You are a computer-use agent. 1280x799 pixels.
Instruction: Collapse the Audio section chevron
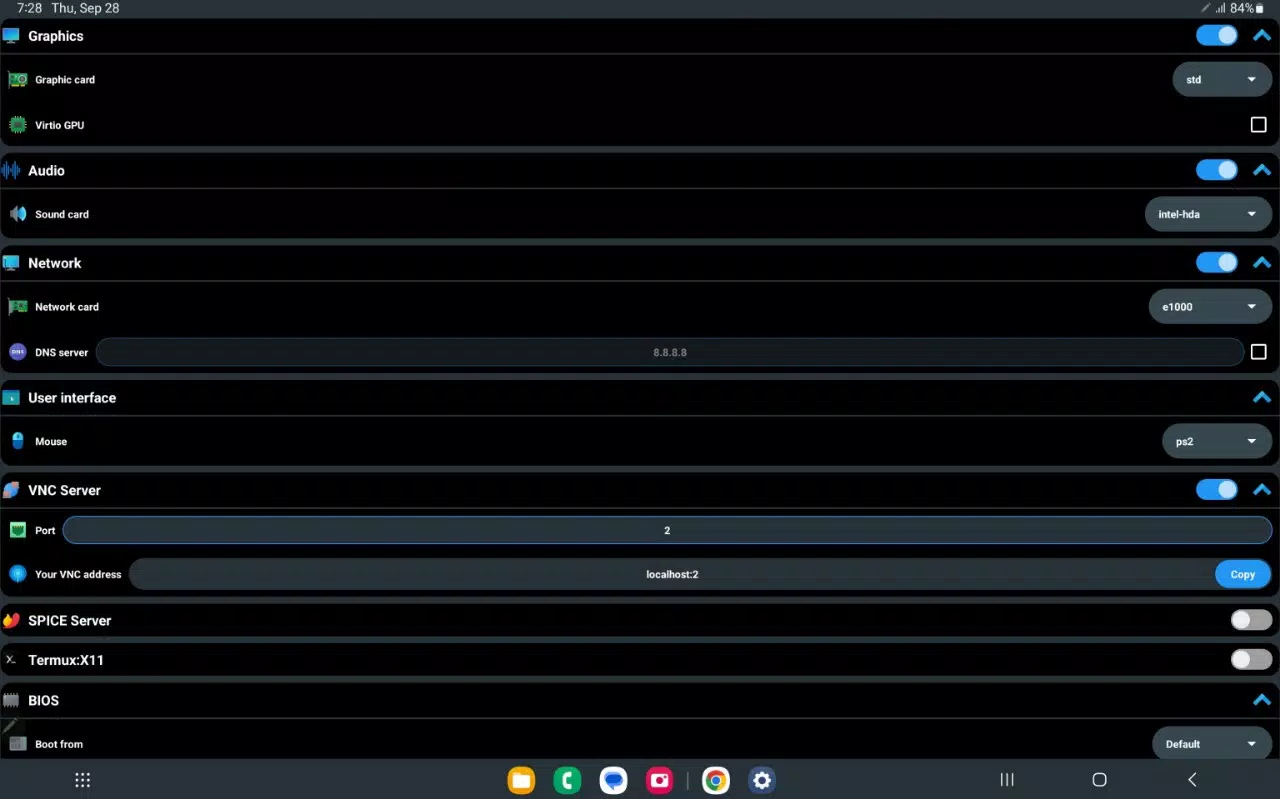point(1262,170)
